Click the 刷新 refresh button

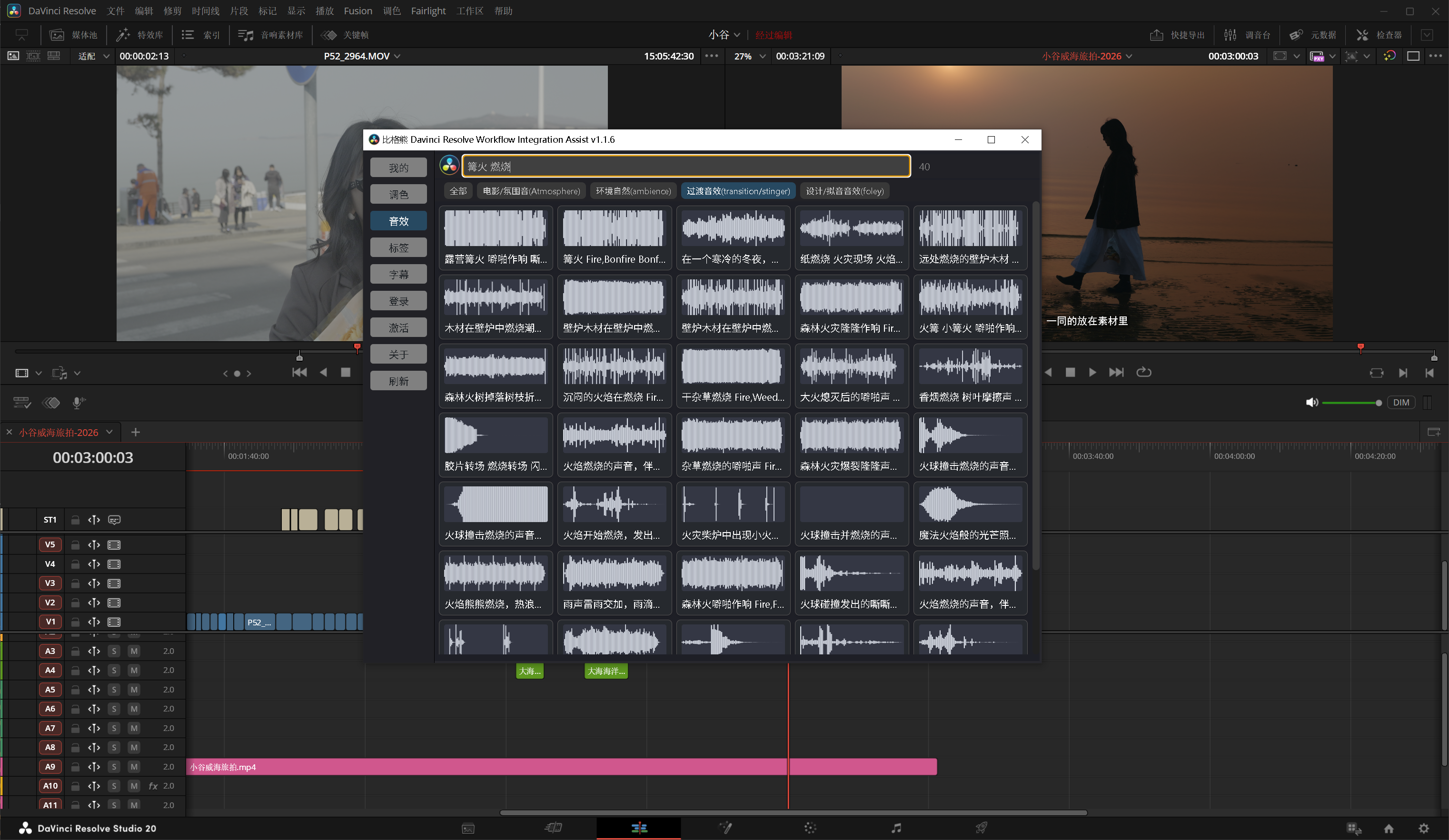(398, 381)
